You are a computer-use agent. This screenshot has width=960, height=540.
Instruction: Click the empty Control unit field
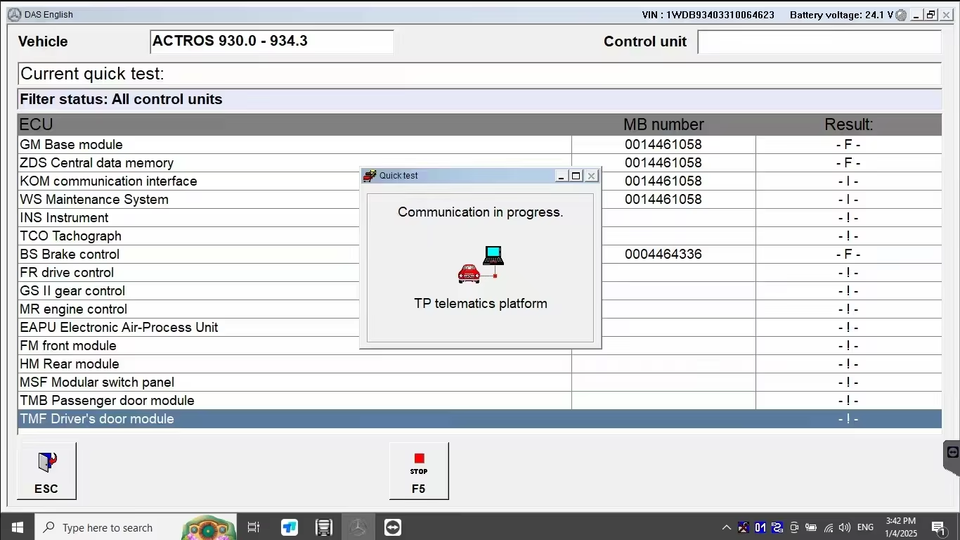[x=819, y=42]
